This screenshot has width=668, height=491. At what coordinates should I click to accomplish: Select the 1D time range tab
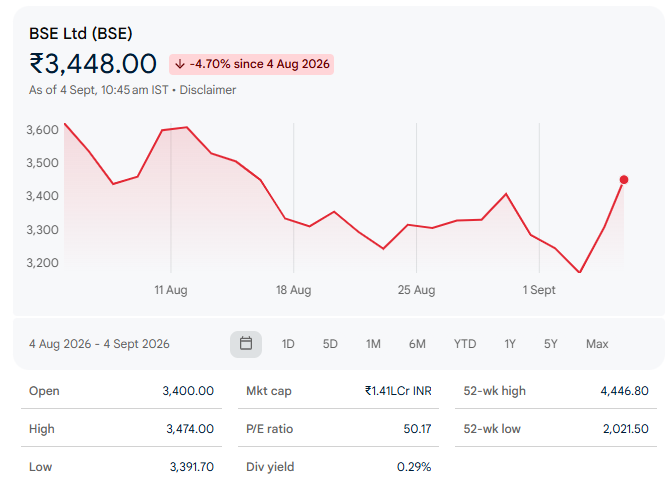click(288, 344)
